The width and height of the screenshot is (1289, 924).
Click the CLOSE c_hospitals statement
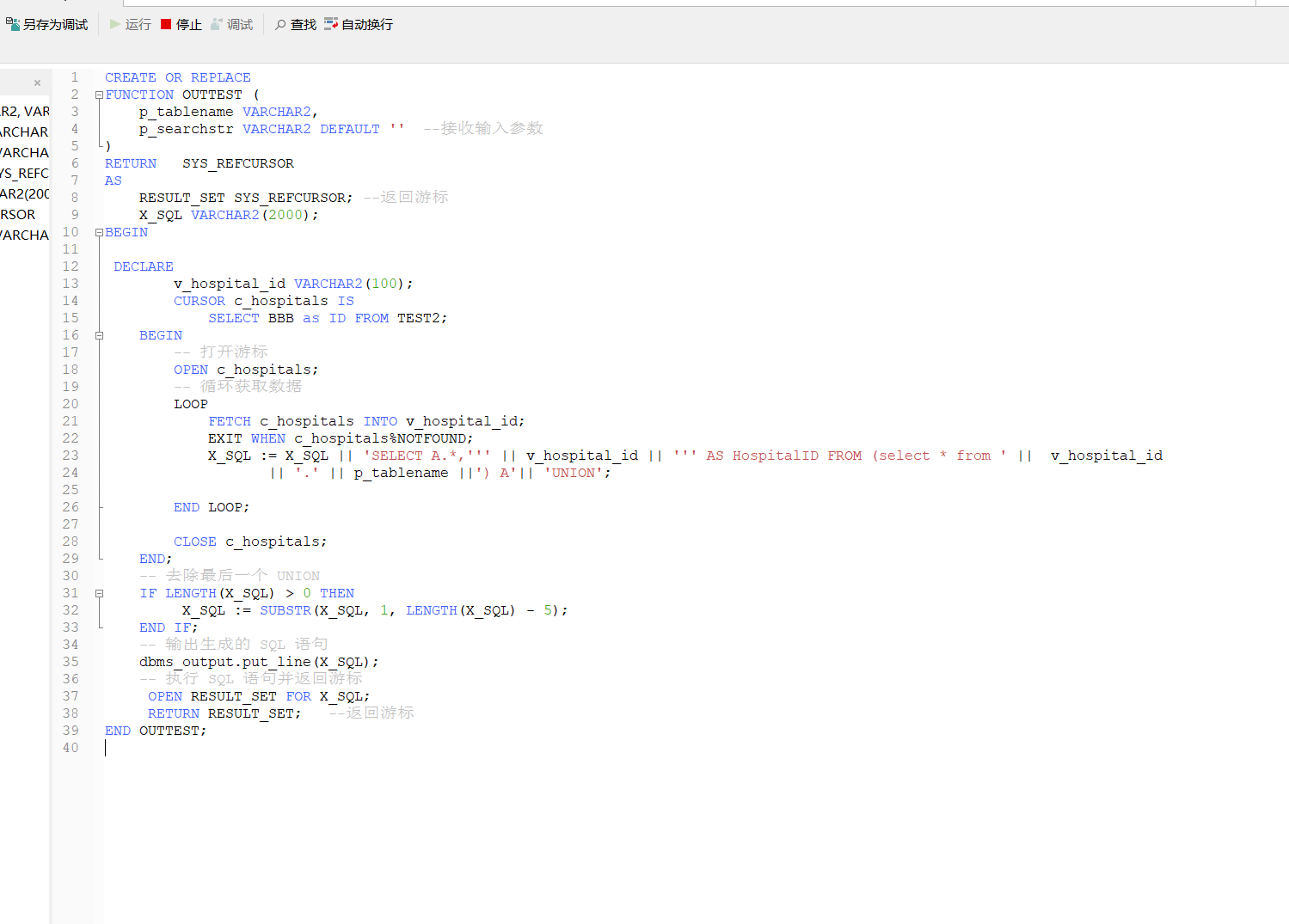pos(250,542)
